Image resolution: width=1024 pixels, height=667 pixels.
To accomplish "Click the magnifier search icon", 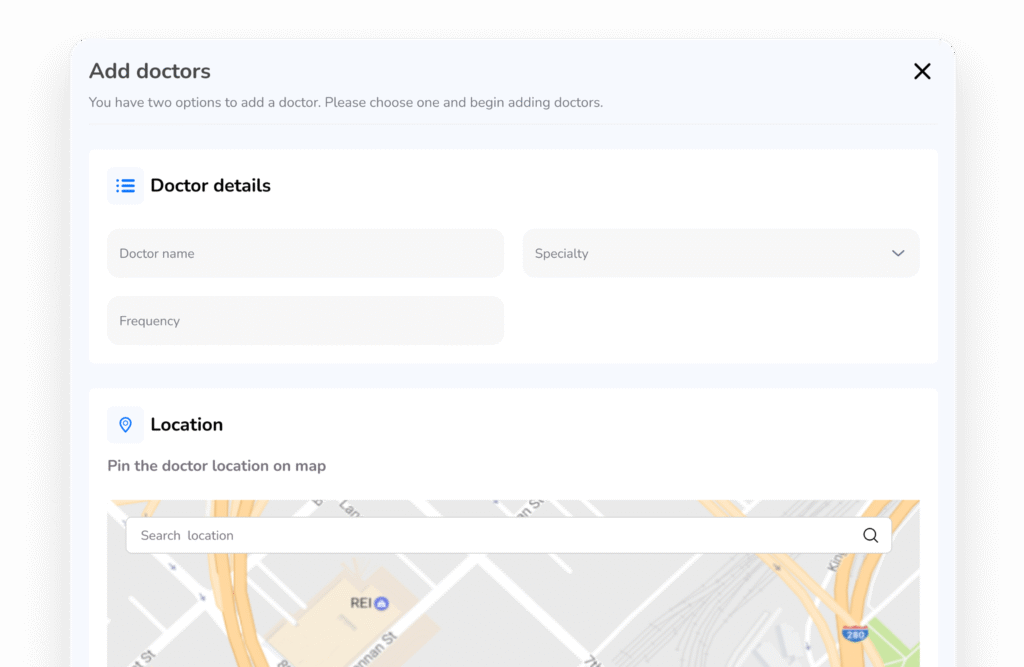I will click(x=870, y=536).
